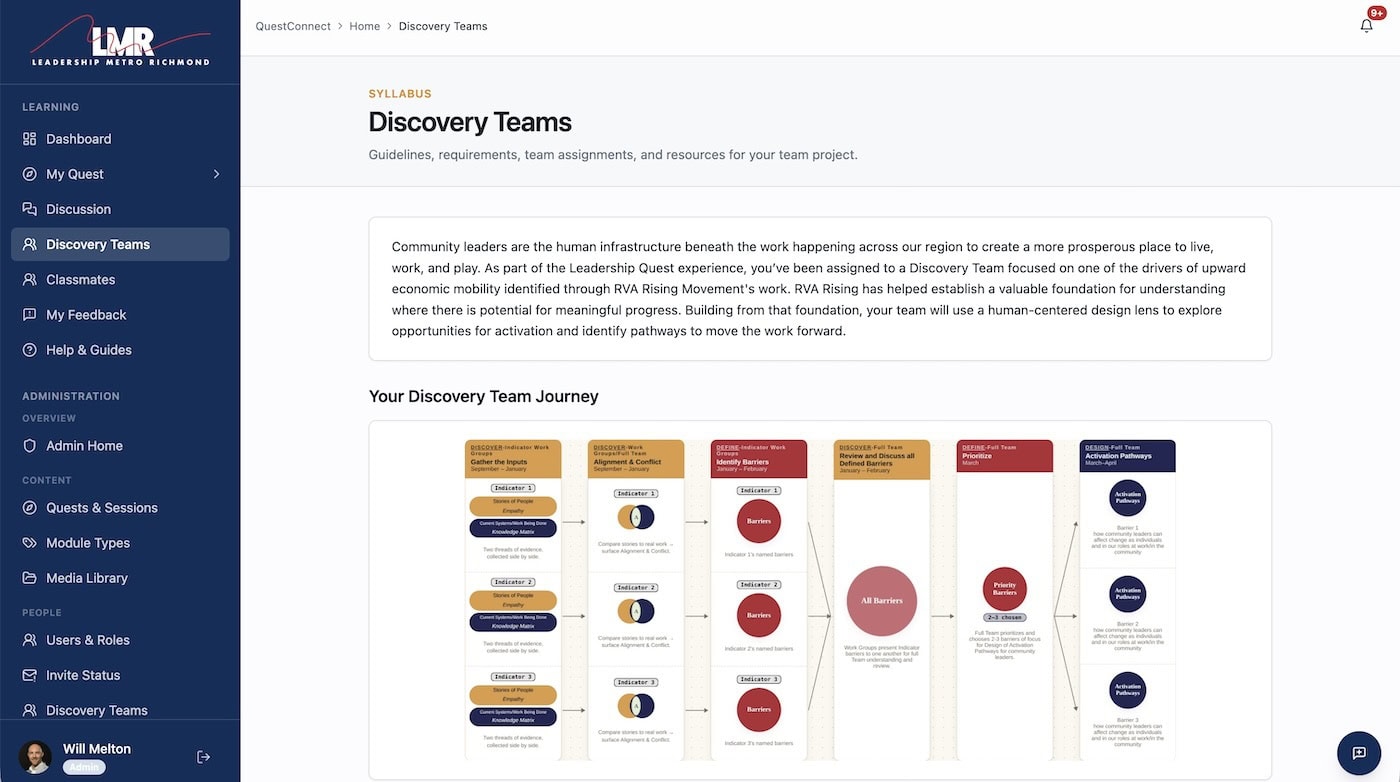Click the Discovery Teams breadcrumb text
Viewport: 1400px width, 782px height.
pos(443,26)
